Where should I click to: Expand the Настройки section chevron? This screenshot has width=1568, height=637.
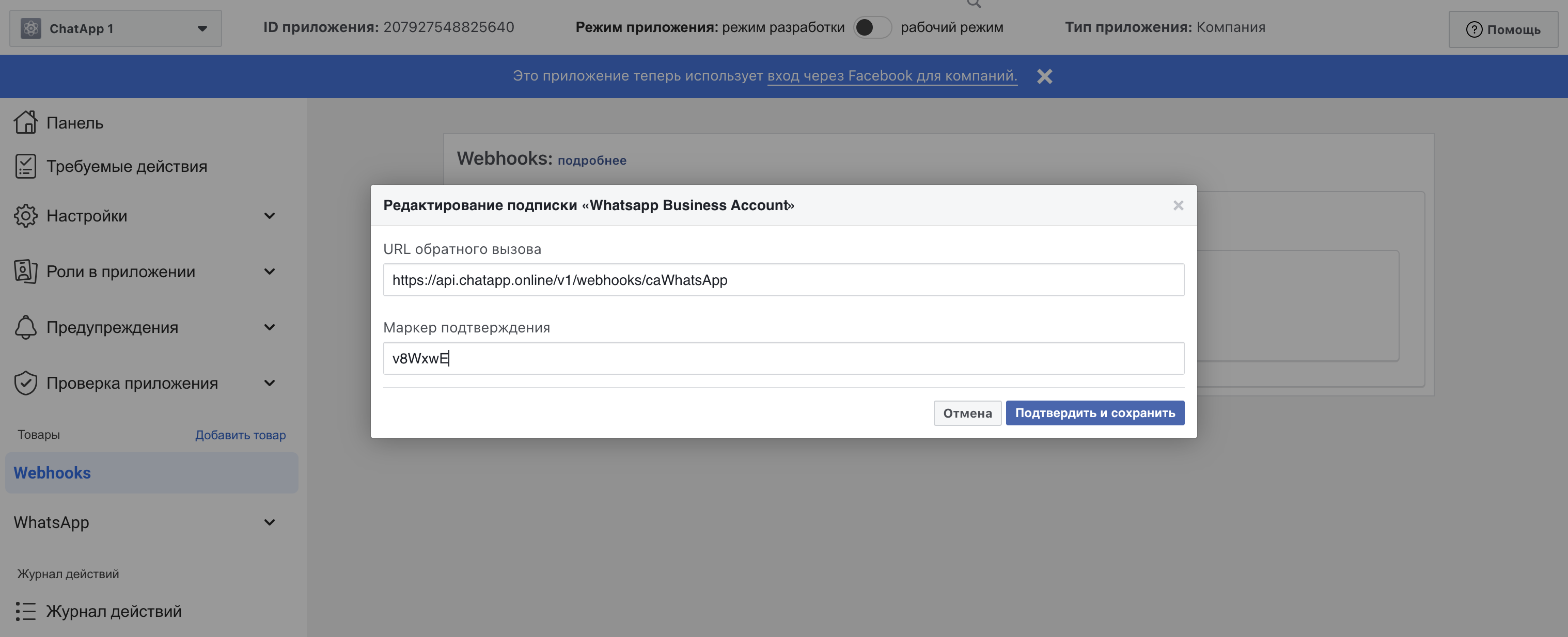click(x=270, y=216)
